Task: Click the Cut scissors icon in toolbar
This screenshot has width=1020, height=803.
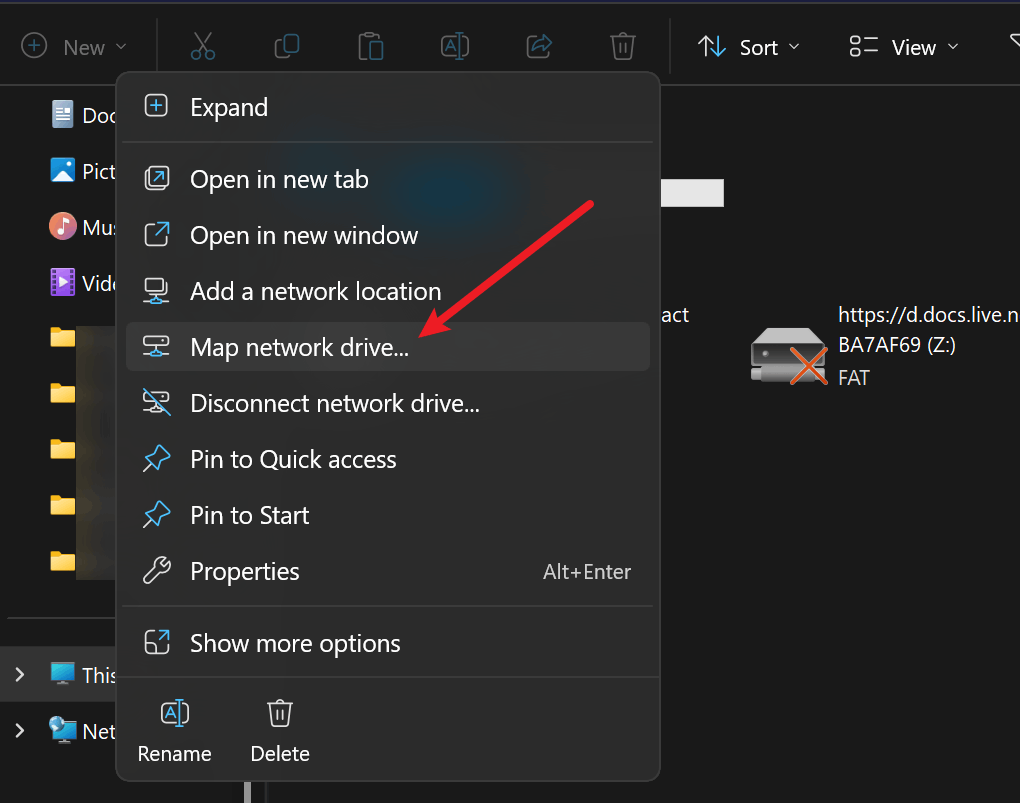Action: click(x=202, y=46)
